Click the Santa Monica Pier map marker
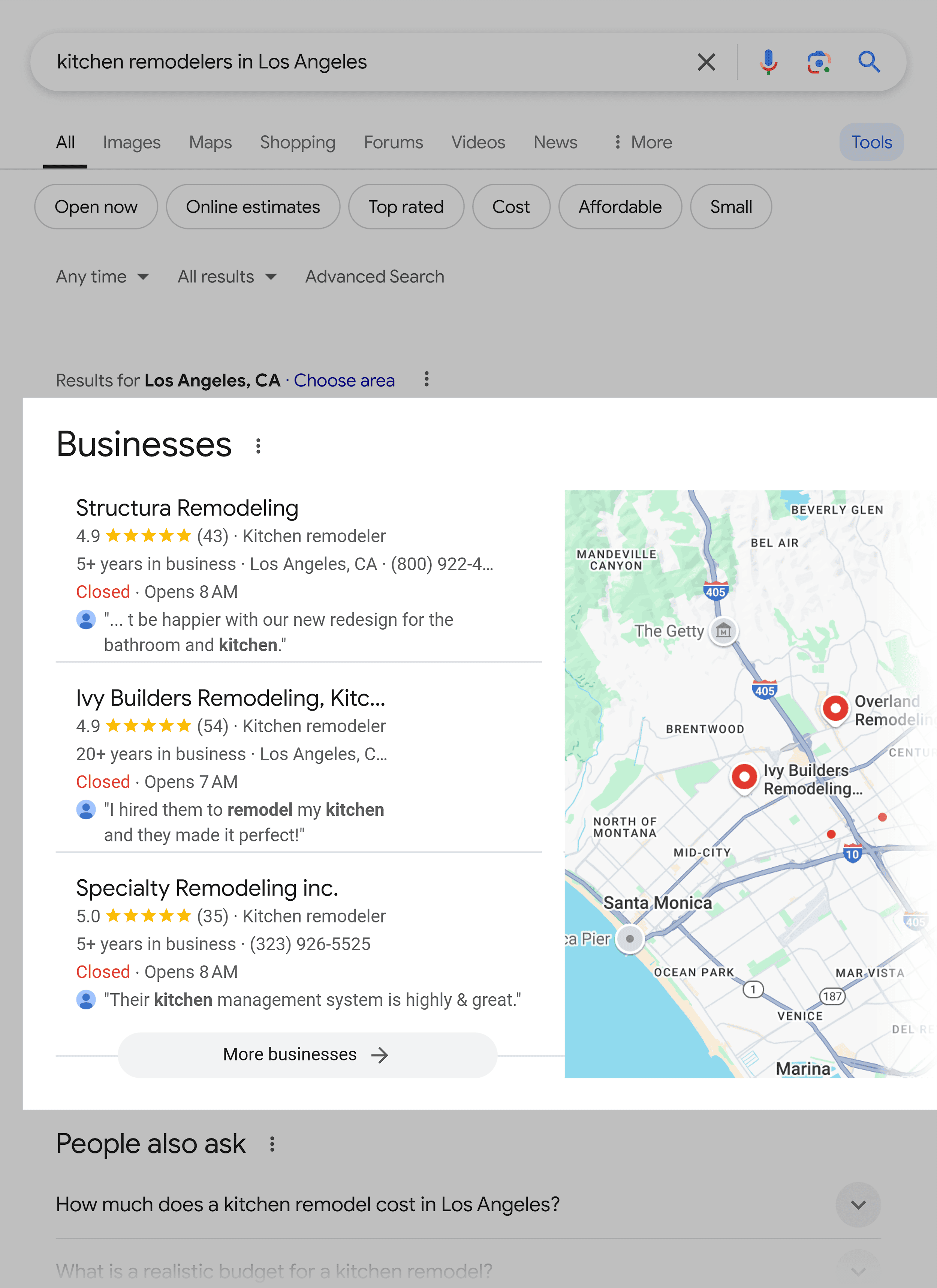The height and width of the screenshot is (1288, 937). pos(629,939)
